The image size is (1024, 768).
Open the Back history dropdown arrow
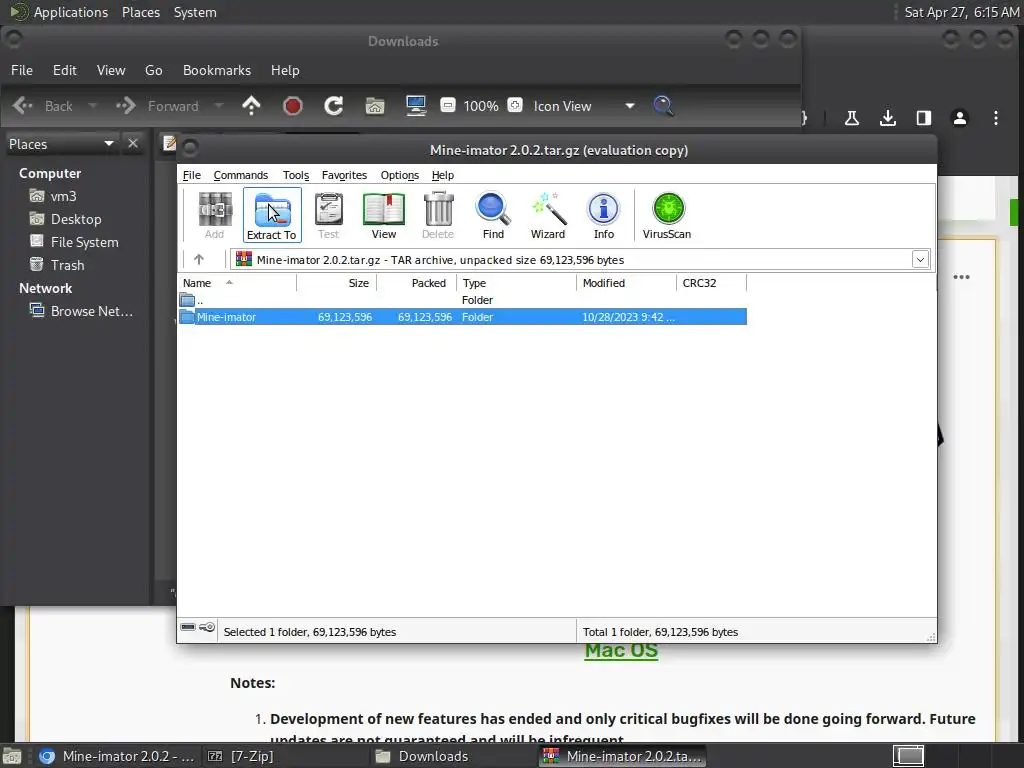(x=93, y=105)
